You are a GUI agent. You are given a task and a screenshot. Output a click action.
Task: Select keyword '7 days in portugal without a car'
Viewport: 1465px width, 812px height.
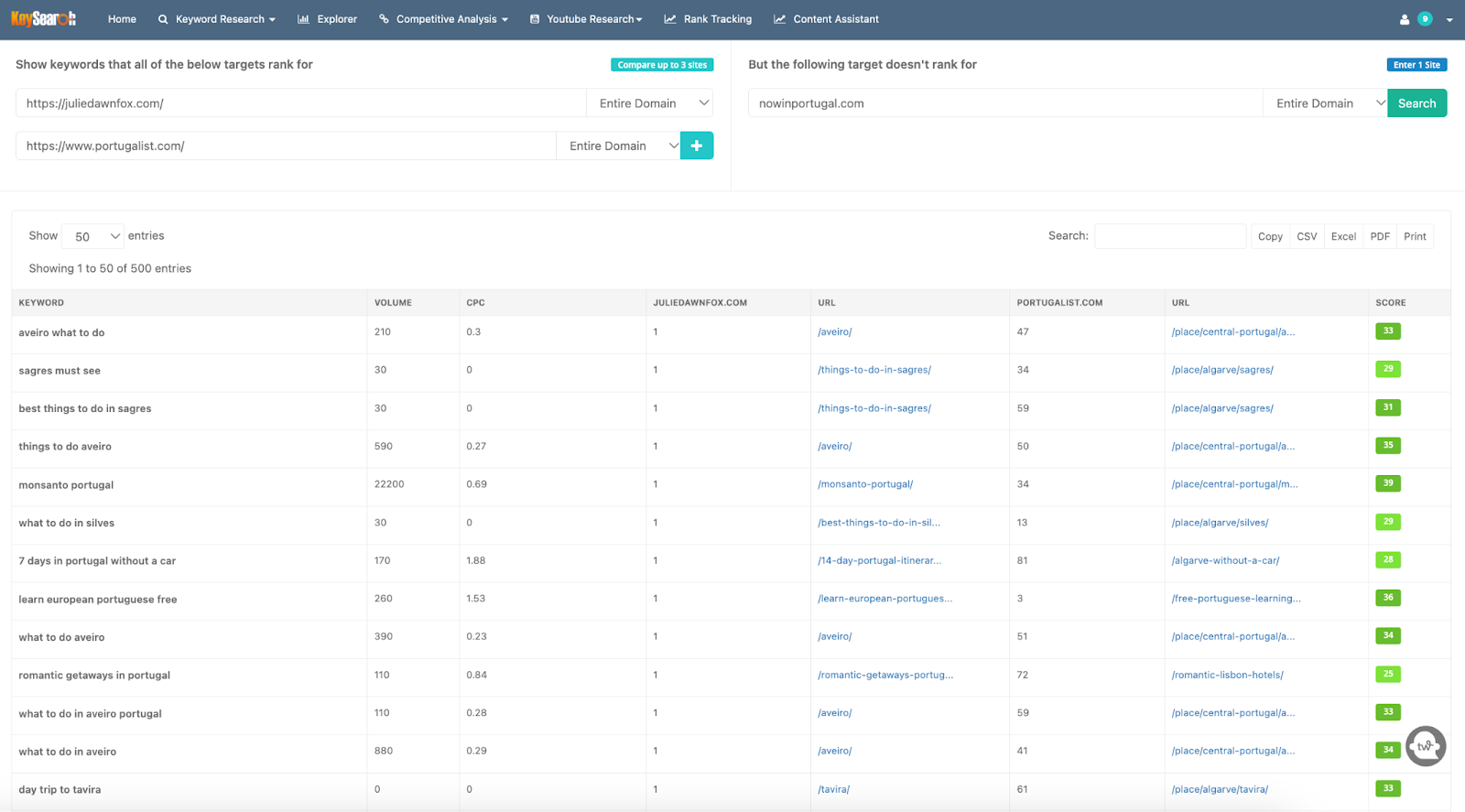(x=97, y=561)
